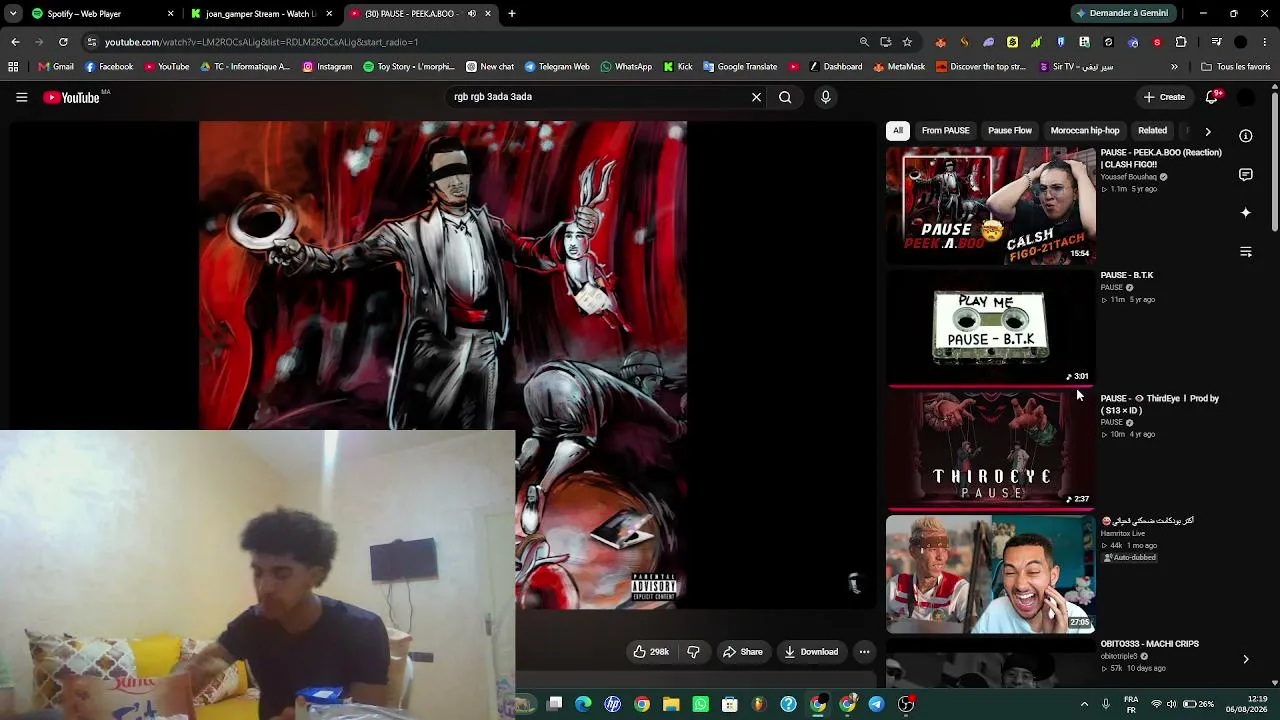The height and width of the screenshot is (720, 1280).
Task: Open the media controls toolbar icon
Action: pos(1216,42)
